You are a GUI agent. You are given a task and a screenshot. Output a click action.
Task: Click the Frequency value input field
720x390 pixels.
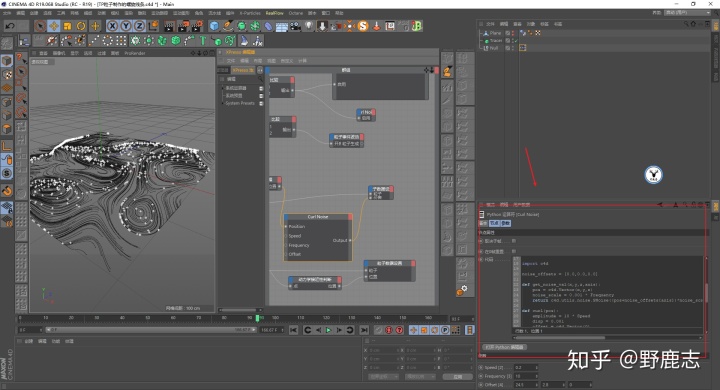pos(525,376)
